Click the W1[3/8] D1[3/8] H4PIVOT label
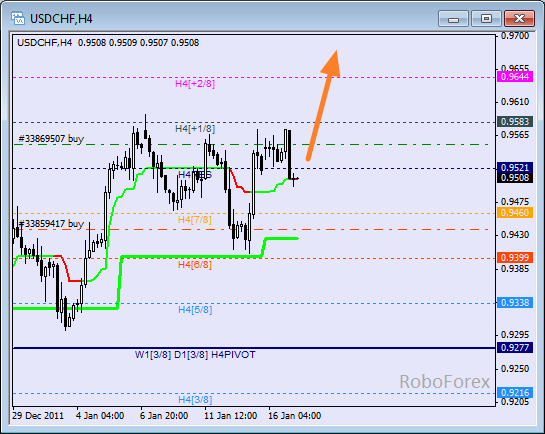This screenshot has height=434, width=545. (x=195, y=355)
